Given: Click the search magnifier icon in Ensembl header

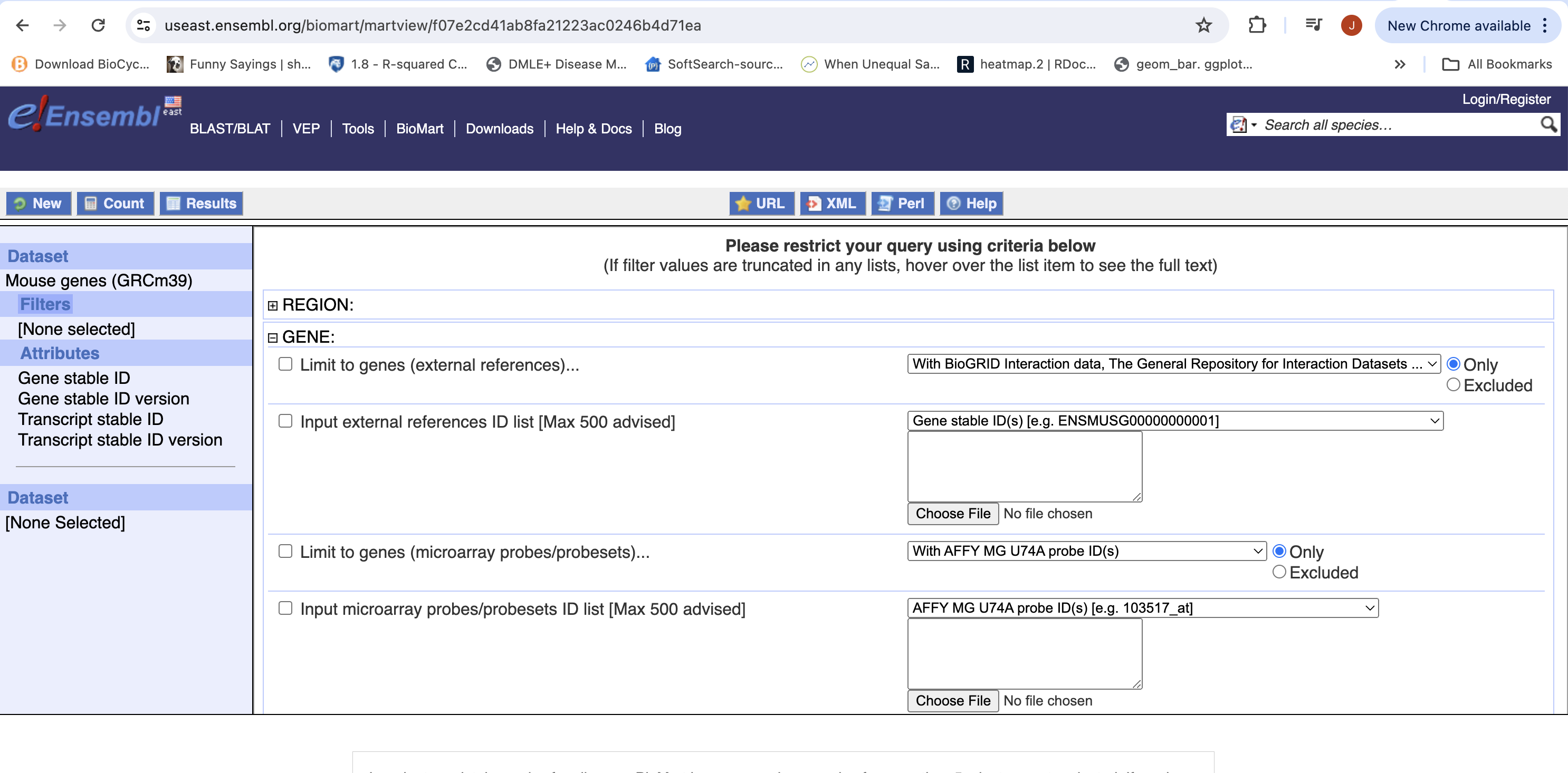Looking at the screenshot, I should click(x=1548, y=124).
